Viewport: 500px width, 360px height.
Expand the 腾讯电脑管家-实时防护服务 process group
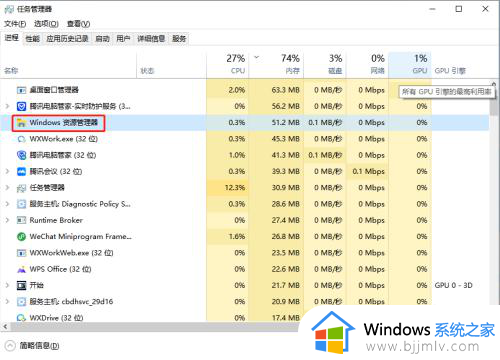[x=7, y=106]
